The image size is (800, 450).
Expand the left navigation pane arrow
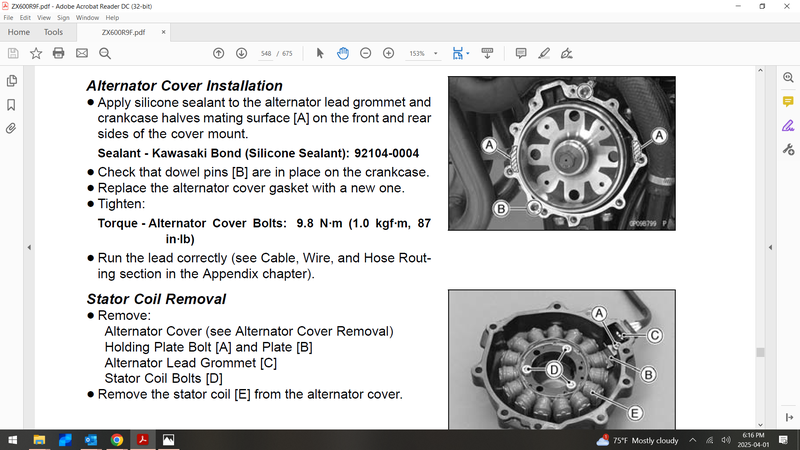pos(29,247)
